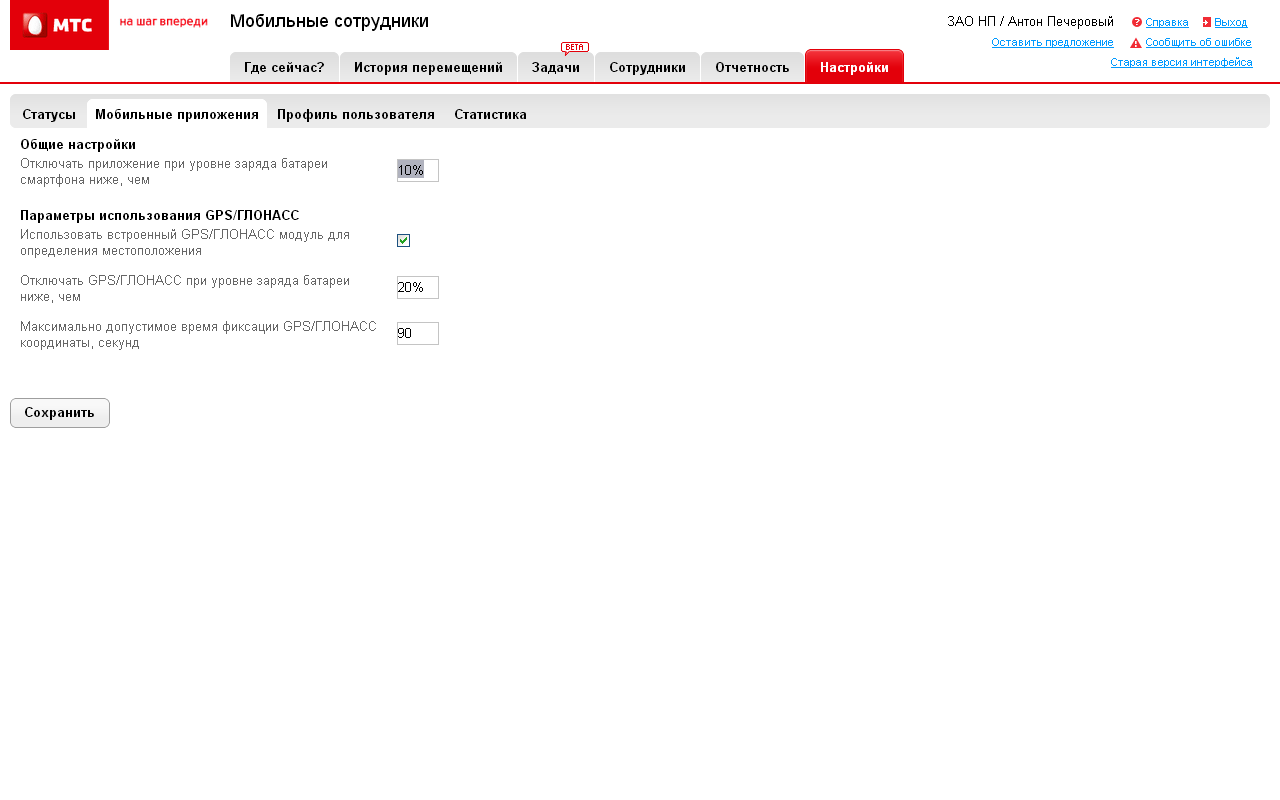Switch to История перемещений tab
The width and height of the screenshot is (1280, 800).
point(428,67)
